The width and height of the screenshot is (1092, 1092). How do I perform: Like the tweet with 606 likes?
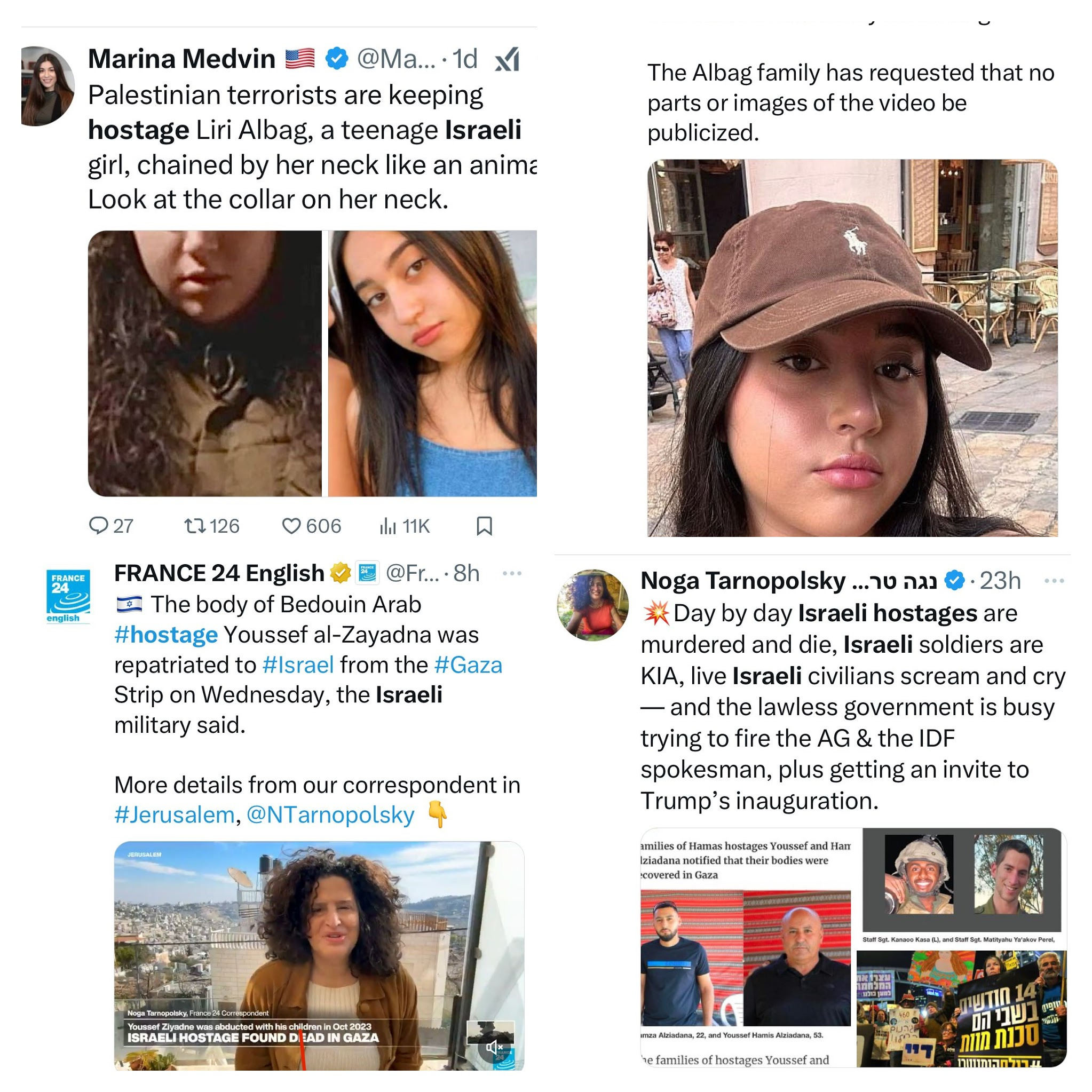point(291,526)
